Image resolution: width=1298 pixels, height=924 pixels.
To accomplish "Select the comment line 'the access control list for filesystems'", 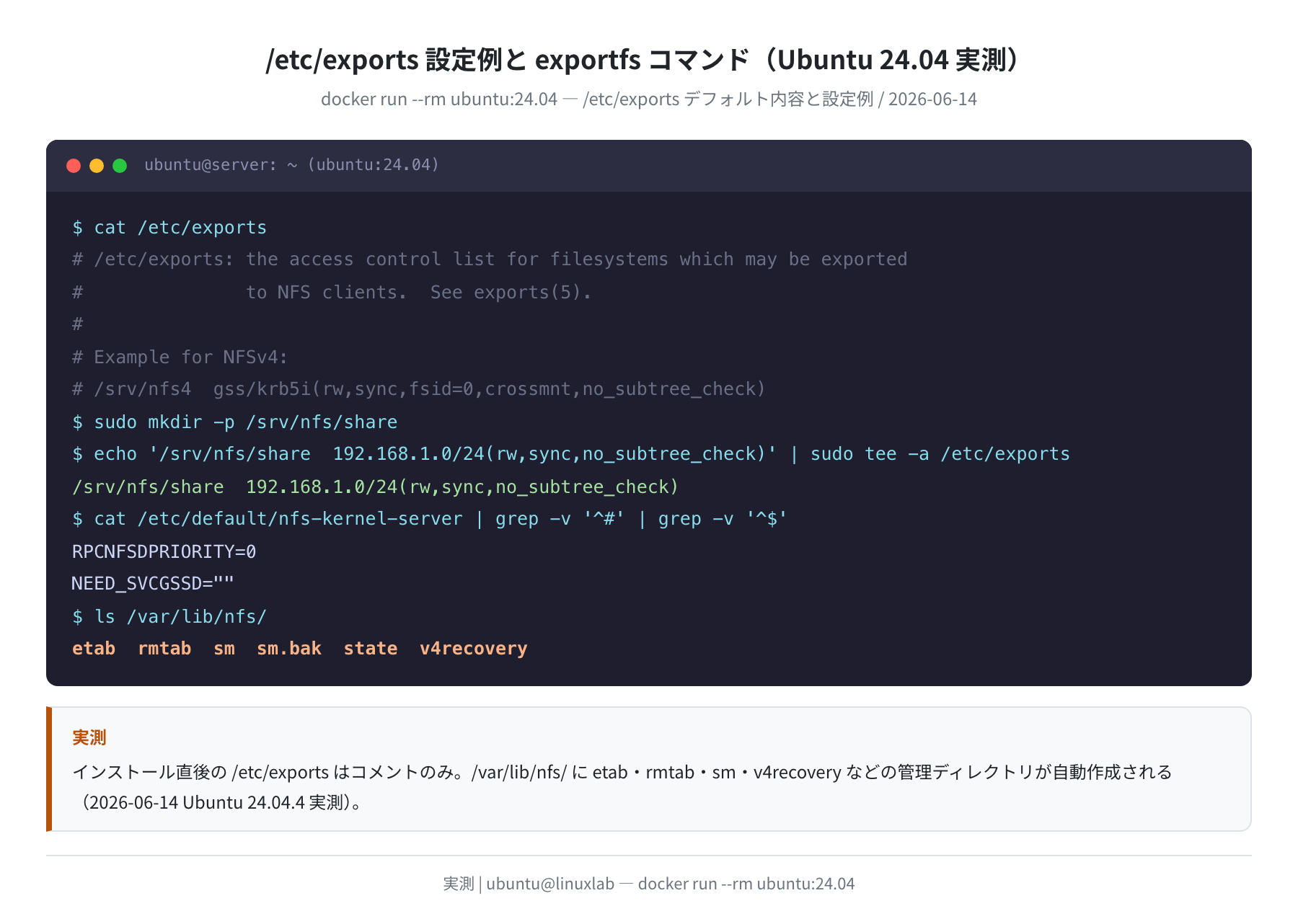I will click(490, 259).
